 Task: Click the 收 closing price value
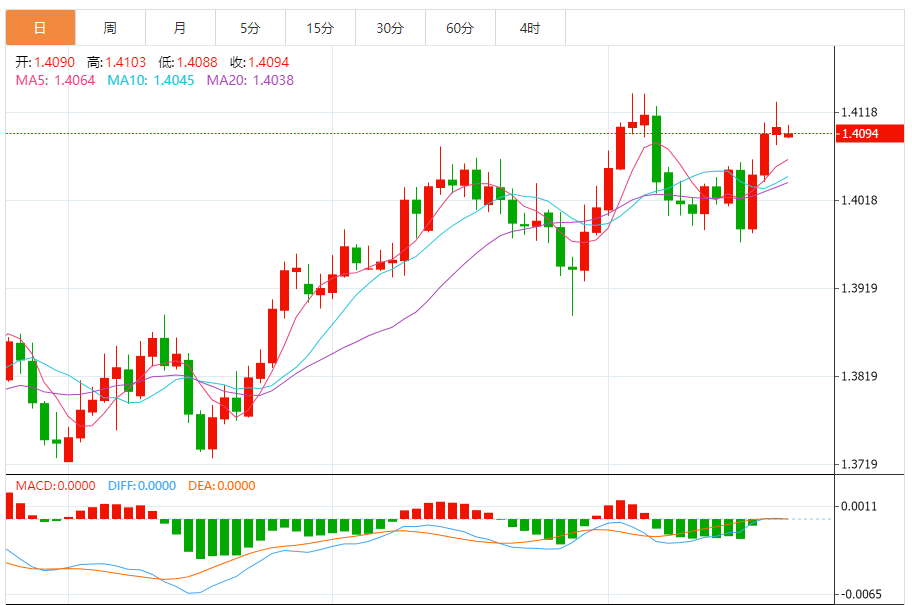pyautogui.click(x=268, y=62)
